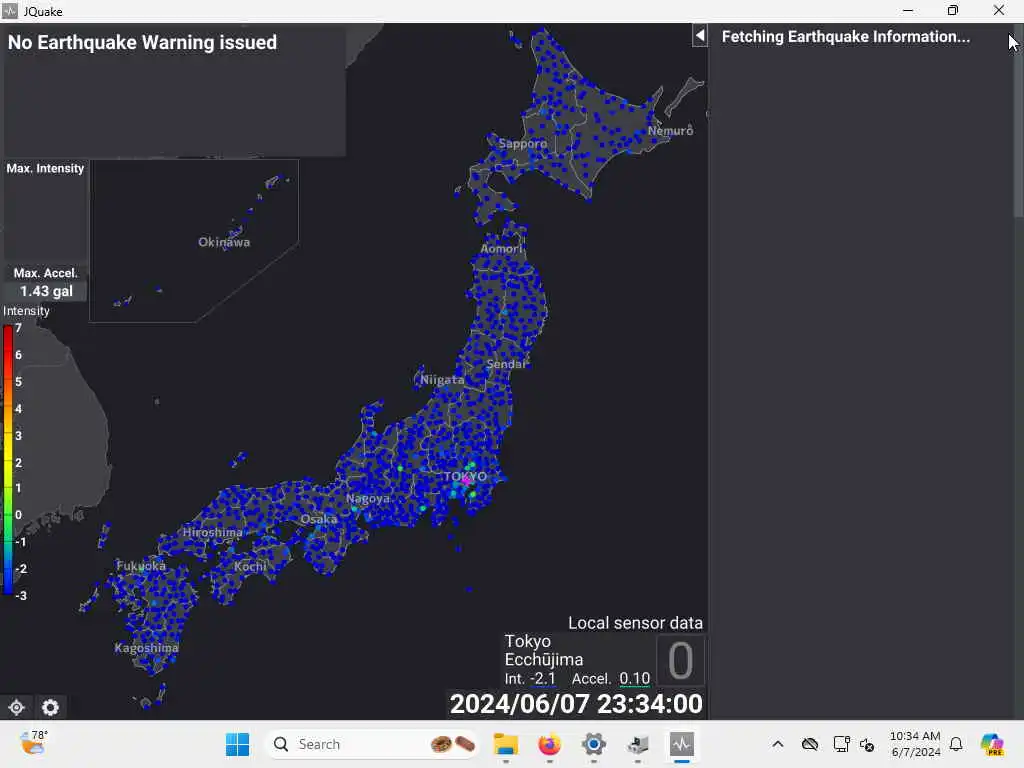Click the Sapporo city label

click(522, 144)
